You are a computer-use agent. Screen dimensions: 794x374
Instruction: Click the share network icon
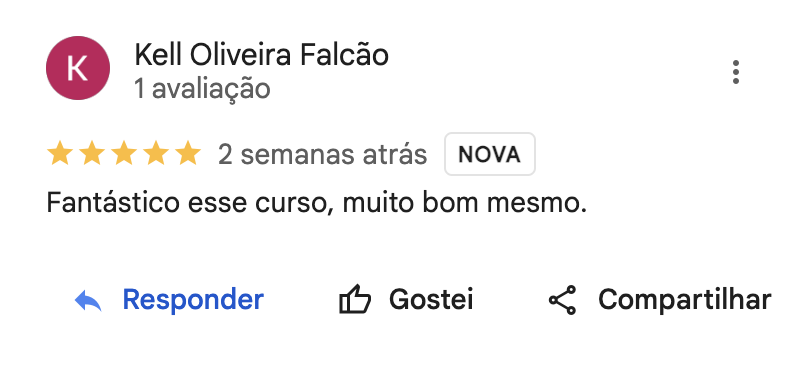pos(563,300)
